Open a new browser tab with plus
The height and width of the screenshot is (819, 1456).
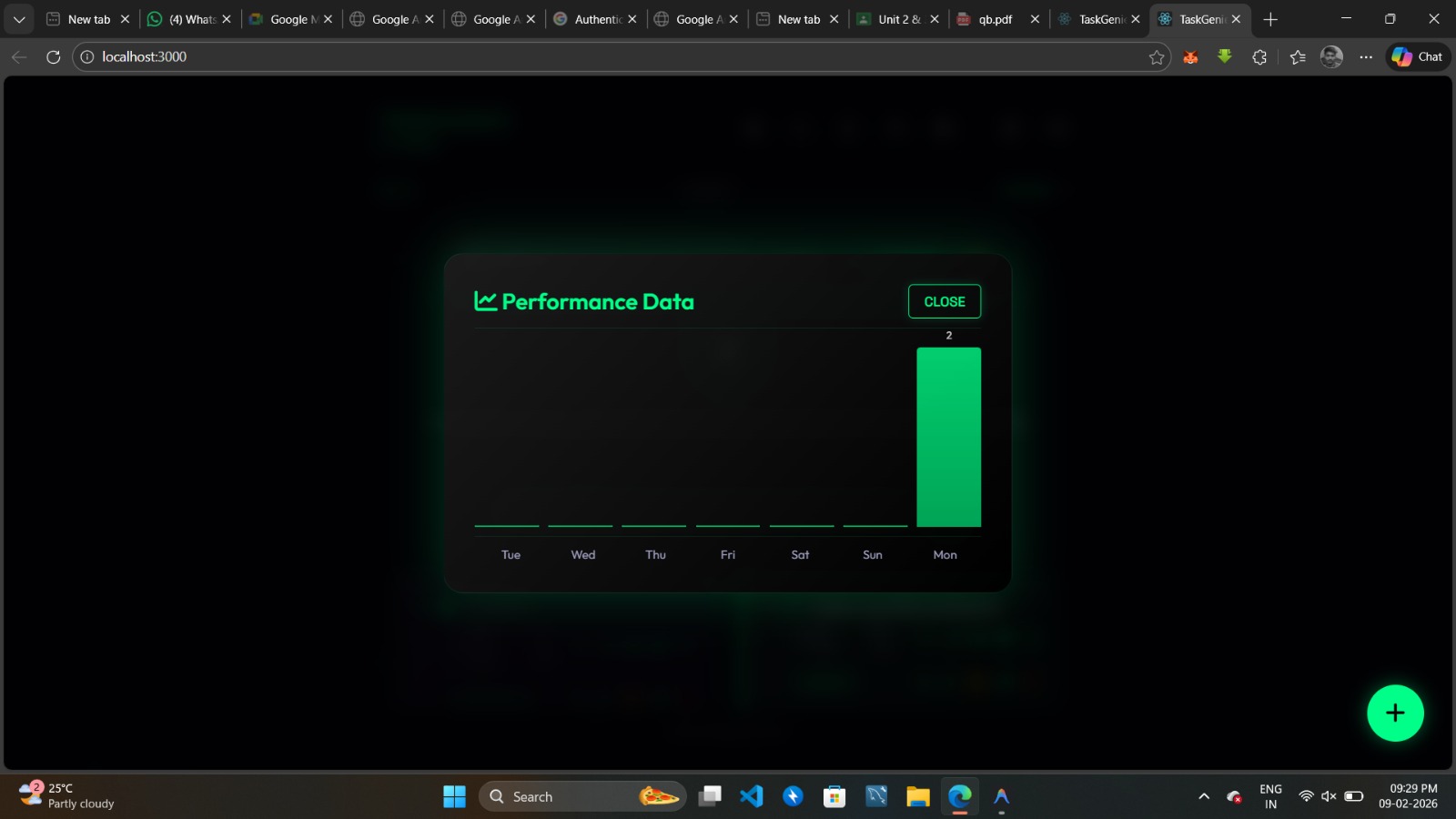point(1270,19)
